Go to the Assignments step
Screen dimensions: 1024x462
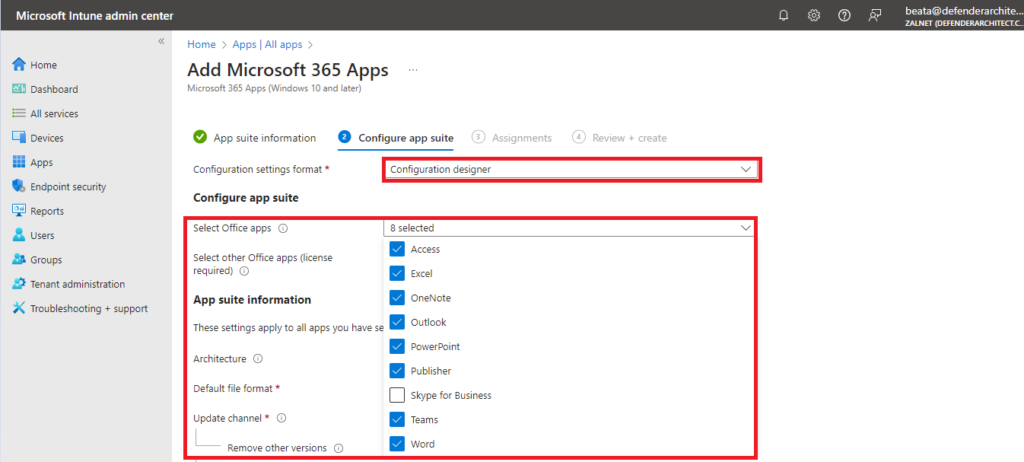click(x=512, y=138)
